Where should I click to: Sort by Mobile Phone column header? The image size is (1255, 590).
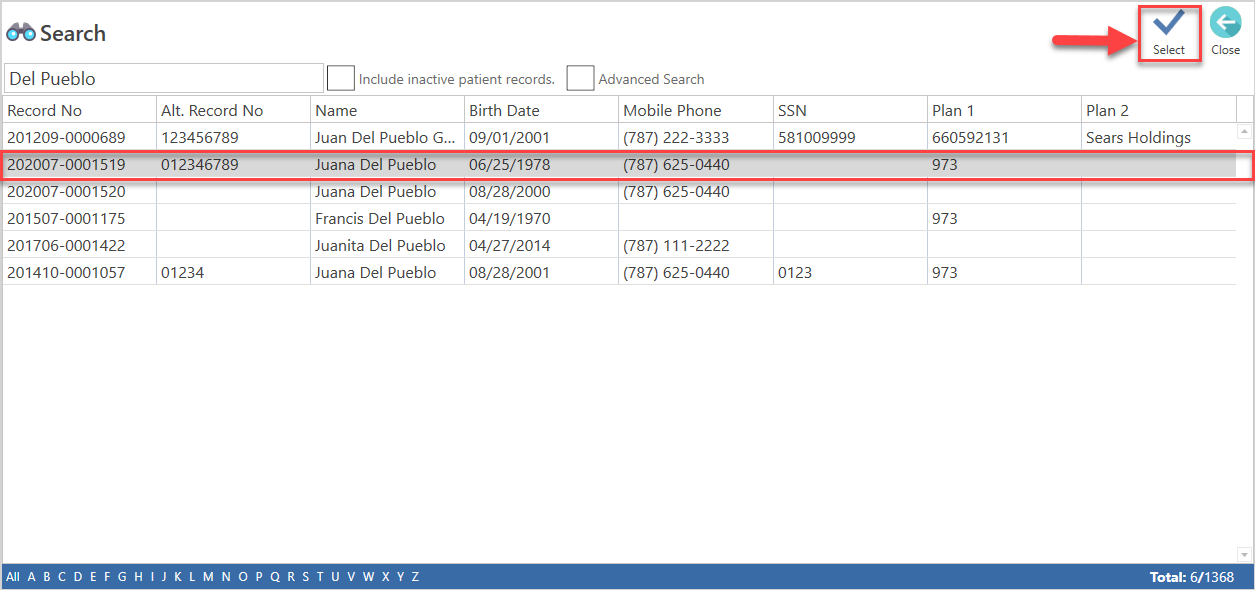point(696,110)
